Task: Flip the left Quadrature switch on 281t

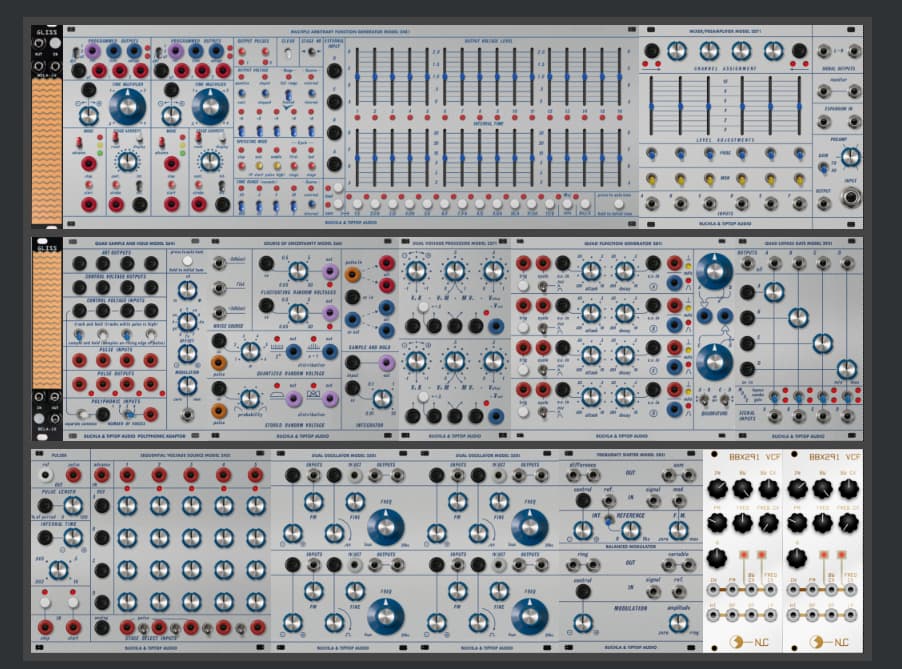Action: tap(703, 399)
